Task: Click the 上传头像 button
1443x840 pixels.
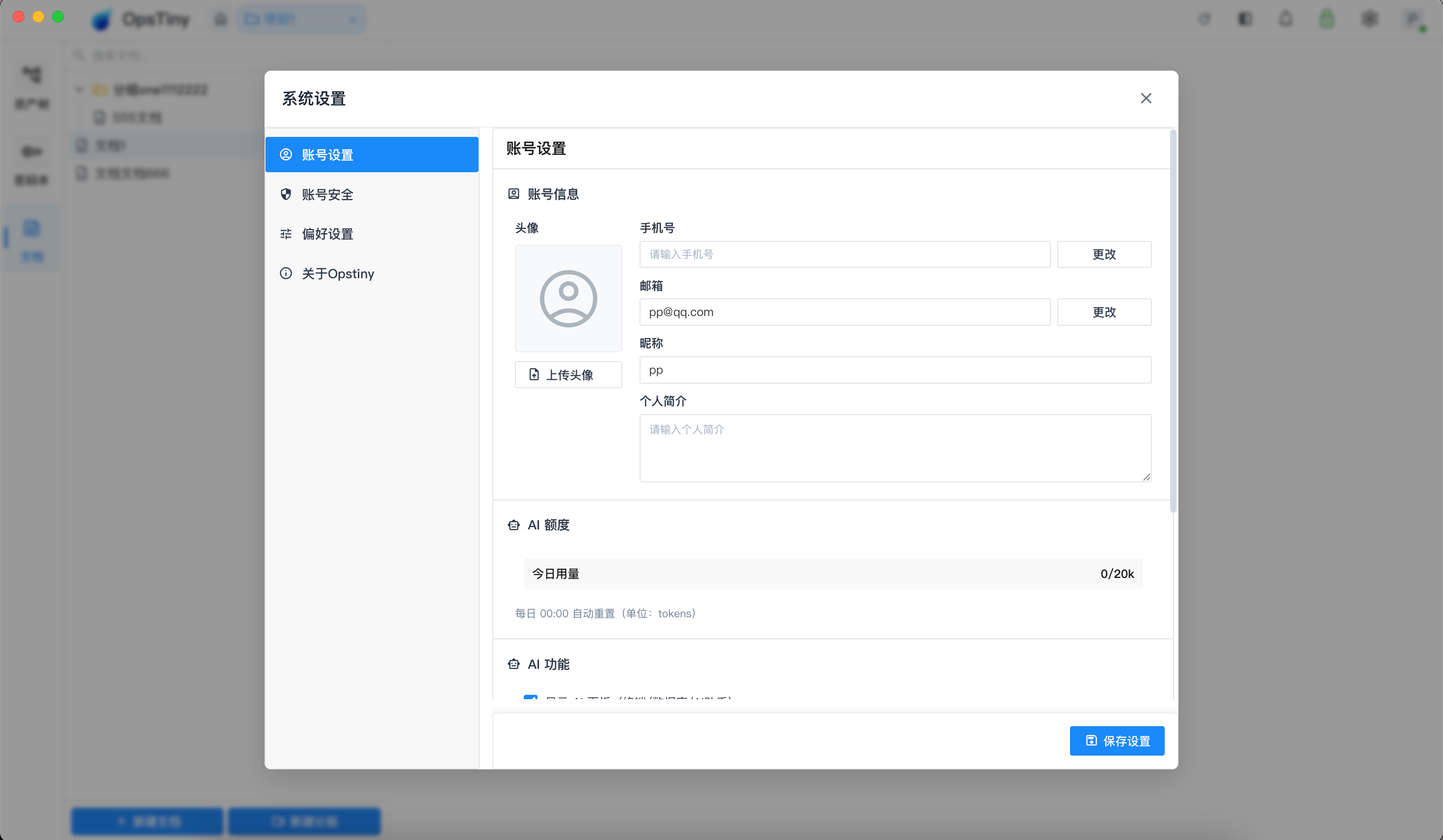Action: (568, 374)
